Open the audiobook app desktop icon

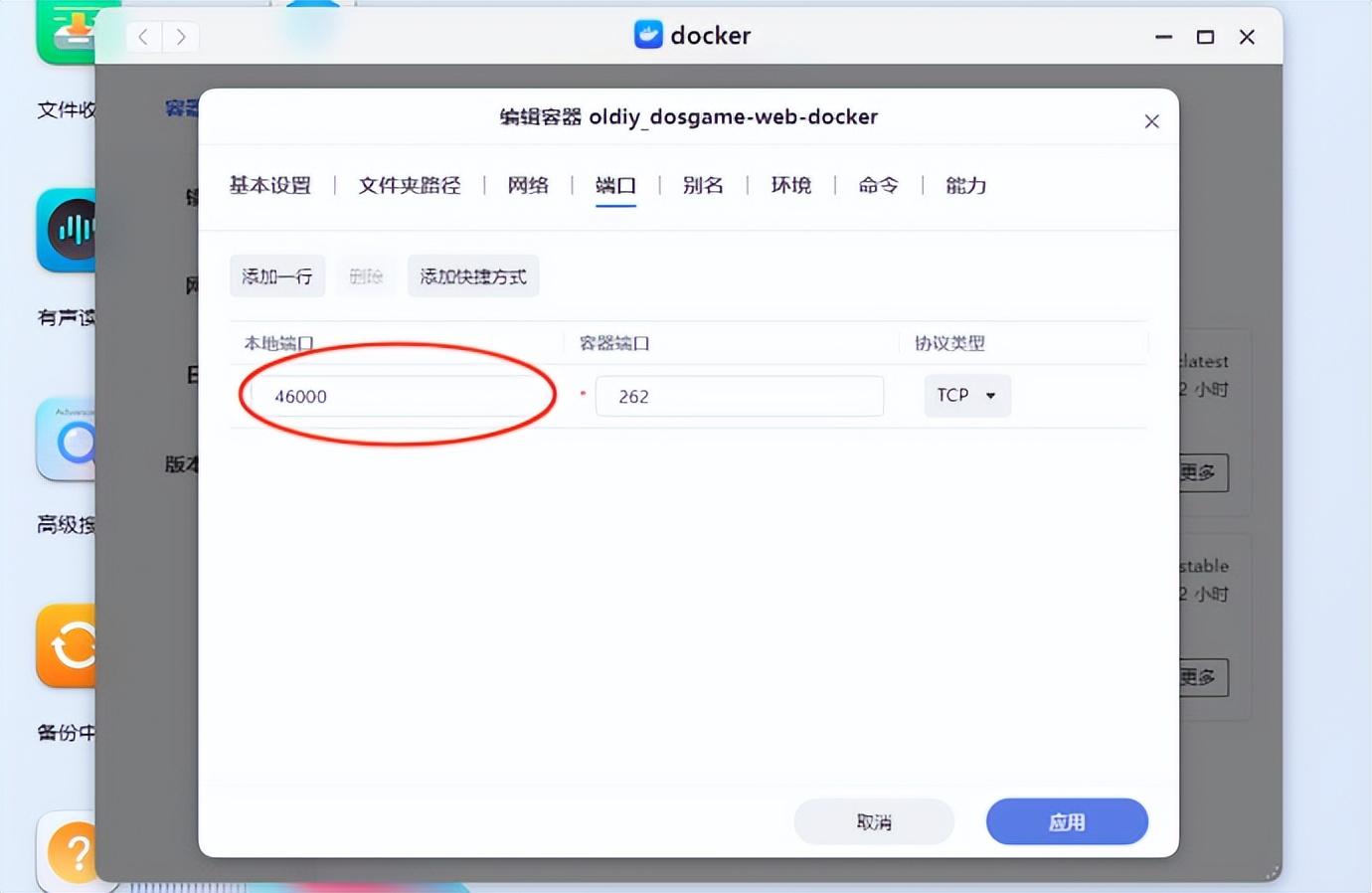coord(67,230)
